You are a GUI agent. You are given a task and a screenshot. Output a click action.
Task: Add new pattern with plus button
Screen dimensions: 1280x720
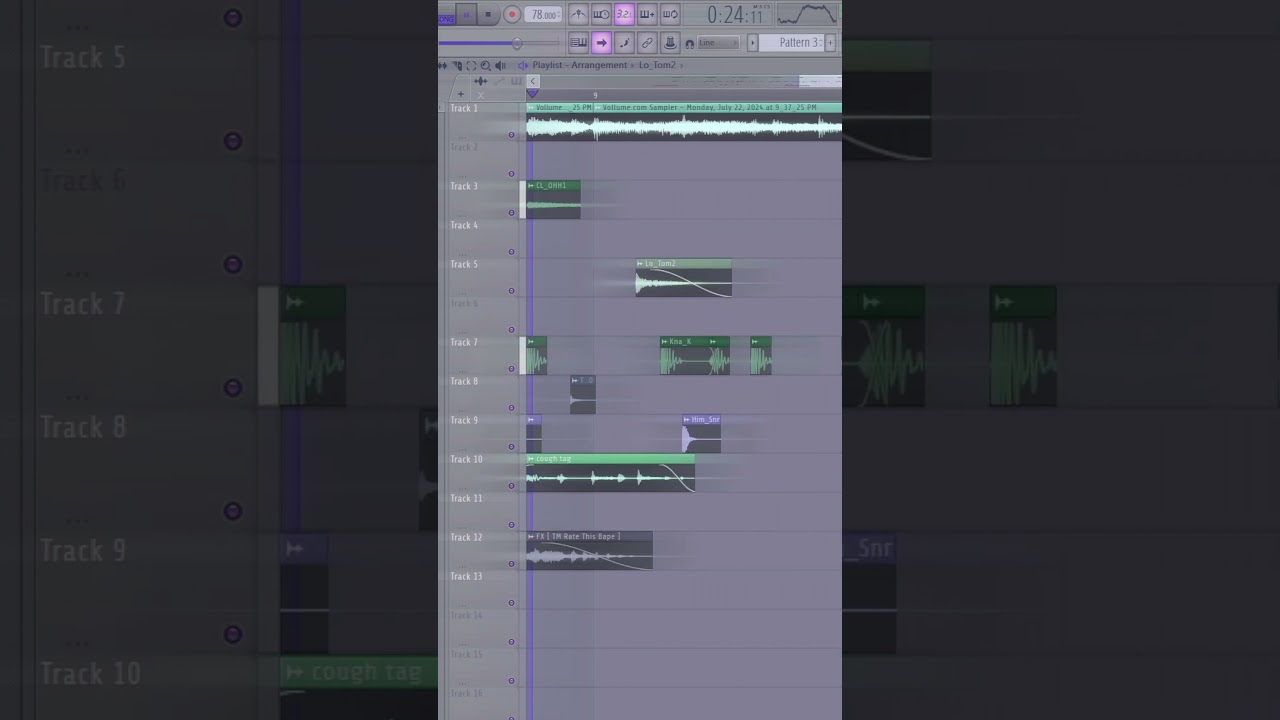click(x=830, y=42)
